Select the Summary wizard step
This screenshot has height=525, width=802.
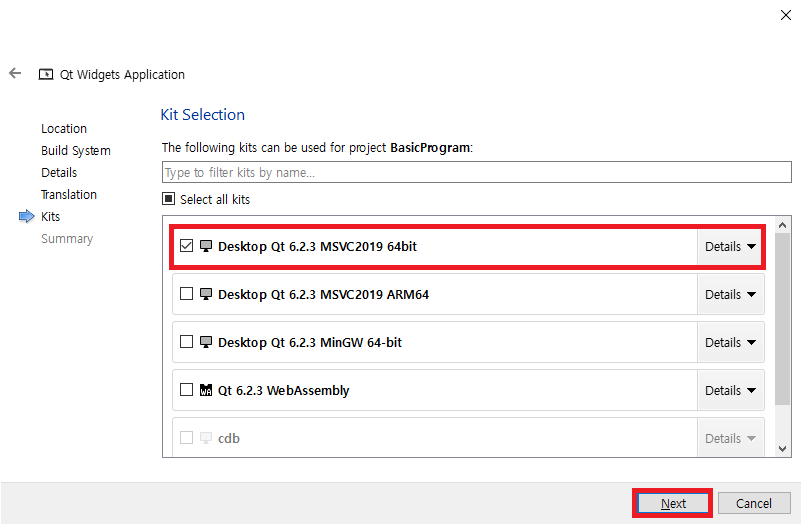click(67, 238)
